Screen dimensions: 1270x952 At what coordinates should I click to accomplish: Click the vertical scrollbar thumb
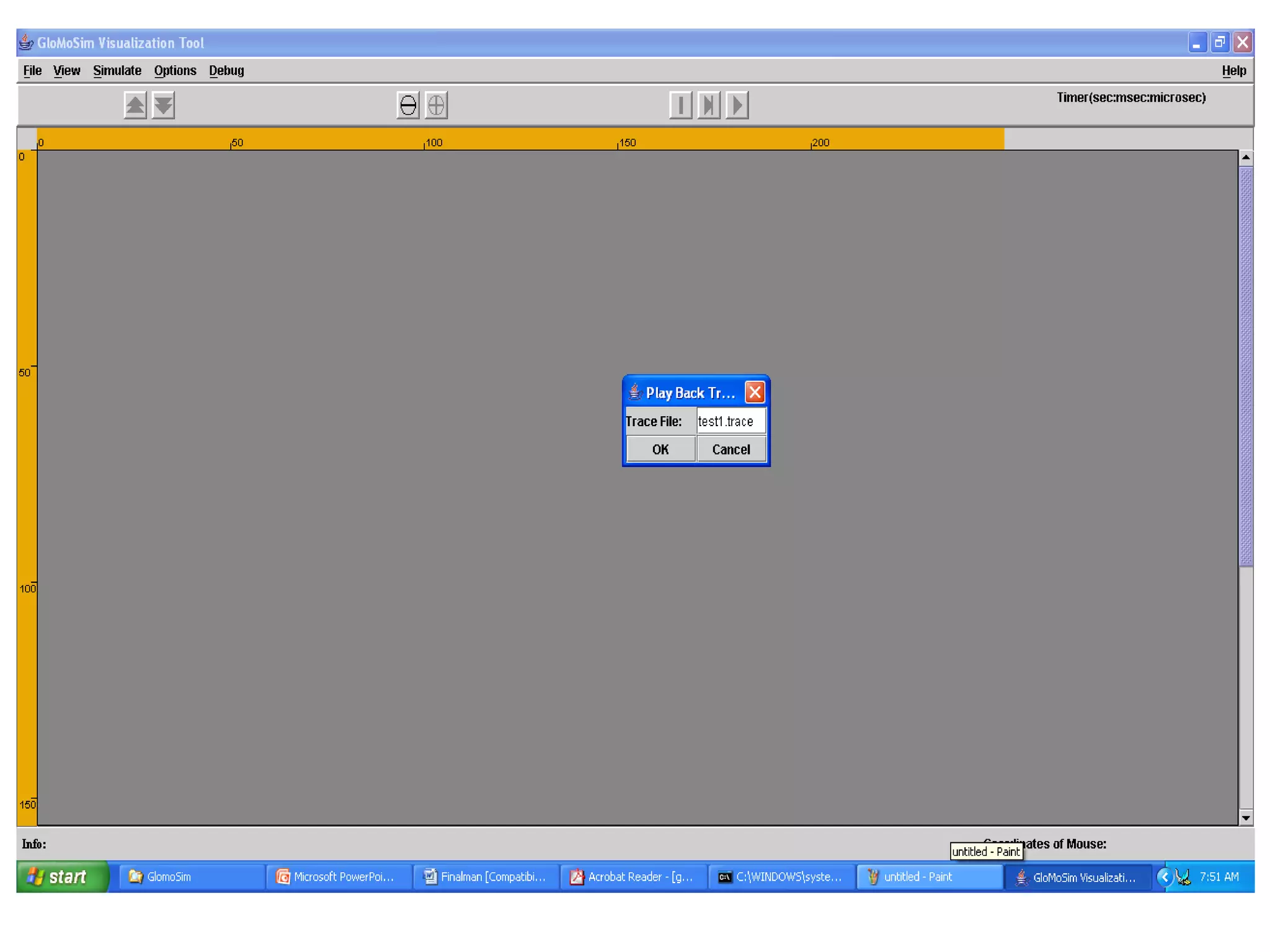(1245, 366)
